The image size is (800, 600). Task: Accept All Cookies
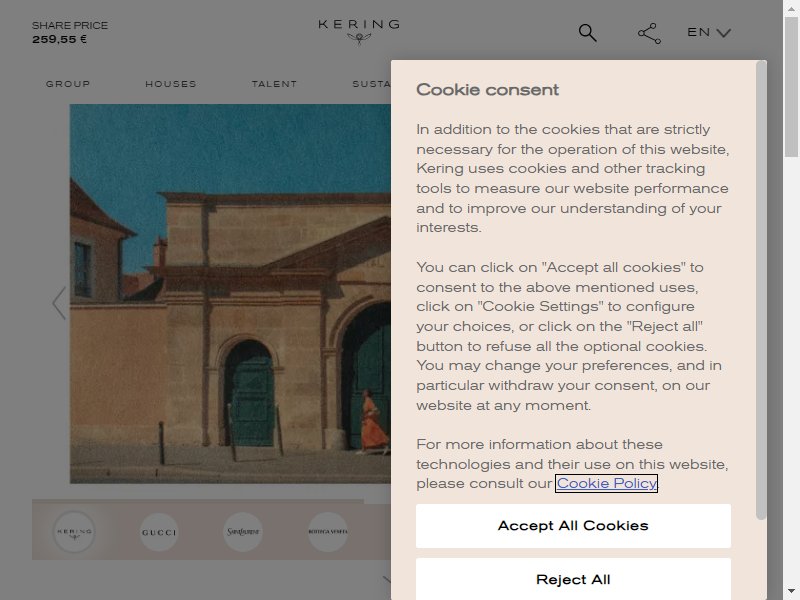(x=573, y=526)
